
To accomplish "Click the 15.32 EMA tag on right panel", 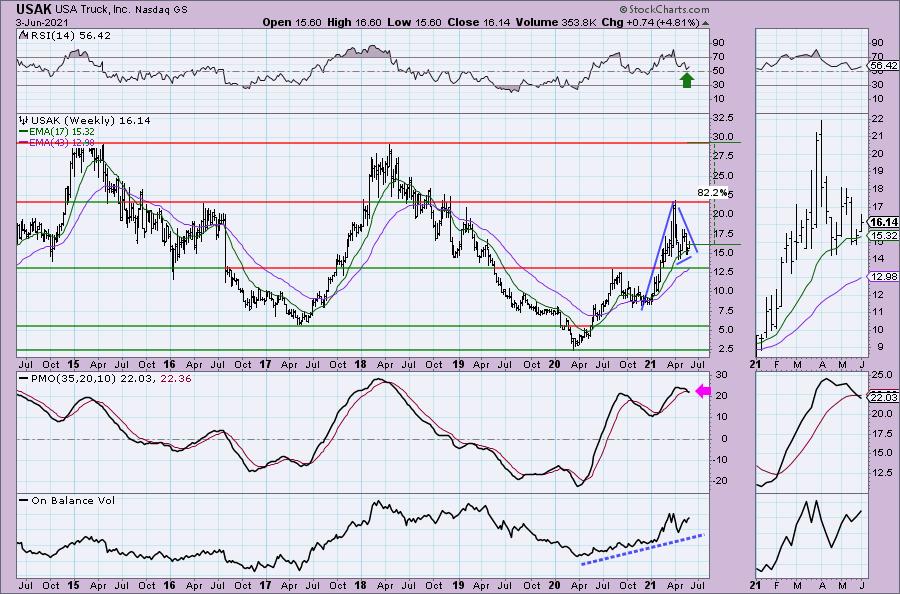I will [x=884, y=236].
